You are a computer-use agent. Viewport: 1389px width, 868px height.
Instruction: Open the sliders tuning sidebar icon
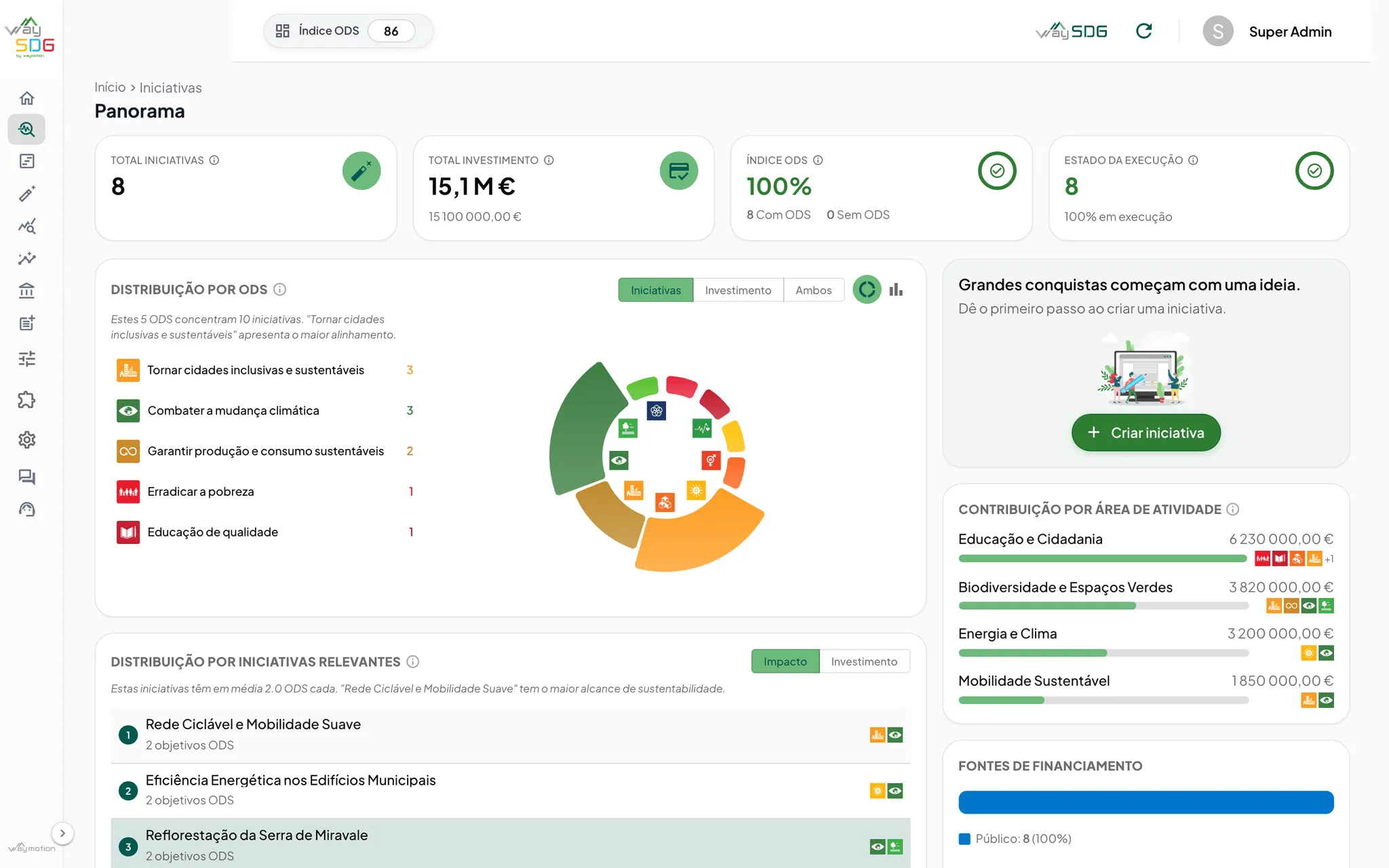pyautogui.click(x=26, y=359)
